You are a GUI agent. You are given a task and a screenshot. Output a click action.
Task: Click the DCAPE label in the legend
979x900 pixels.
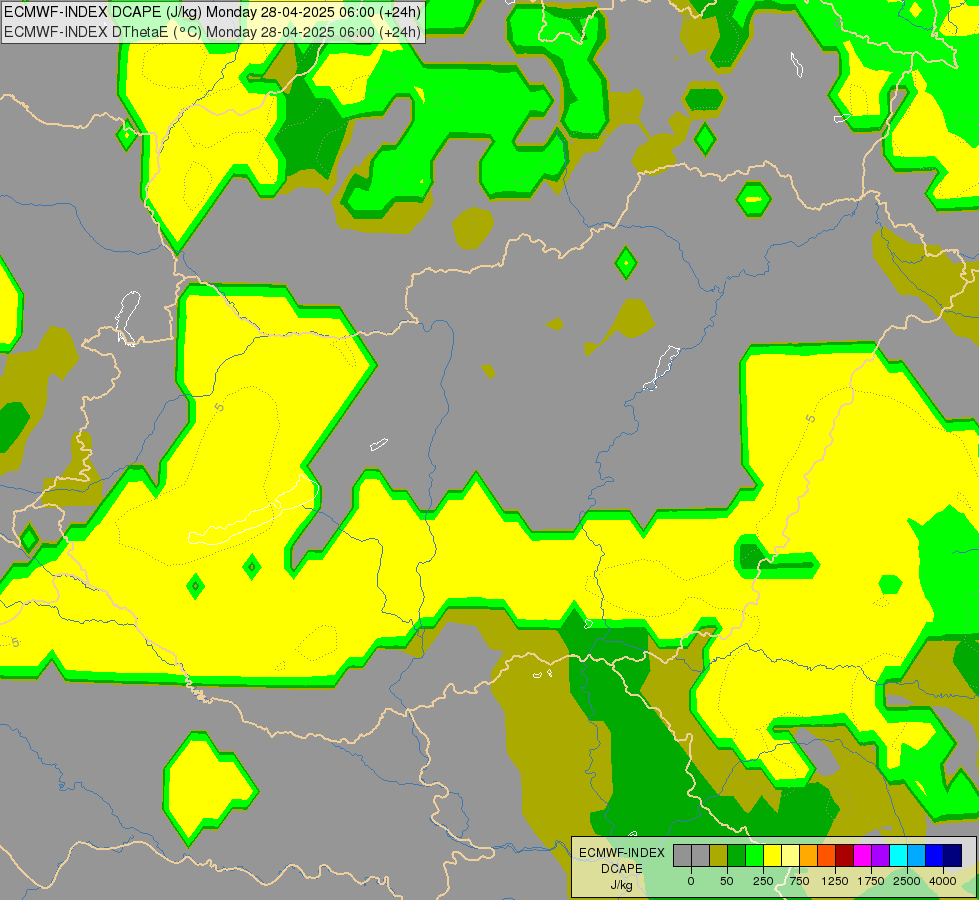[622, 869]
